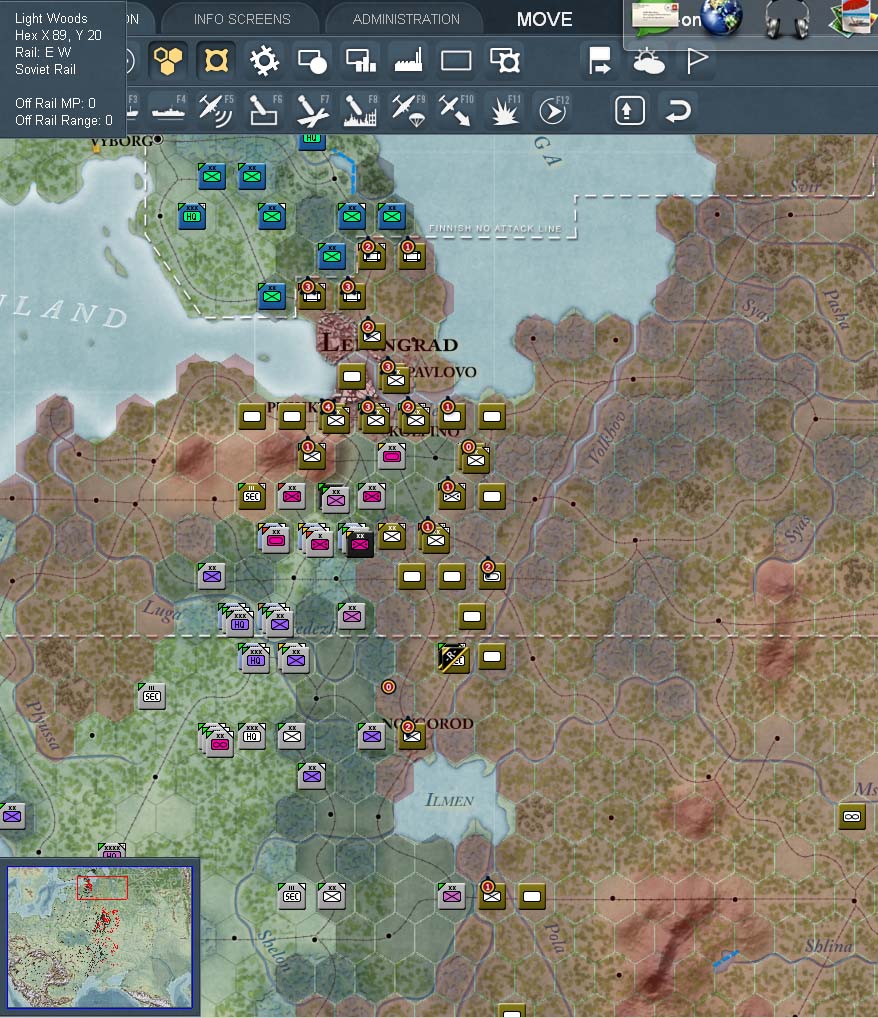The image size is (878, 1018).
Task: Click the Vyborg city dot
Action: [x=158, y=139]
